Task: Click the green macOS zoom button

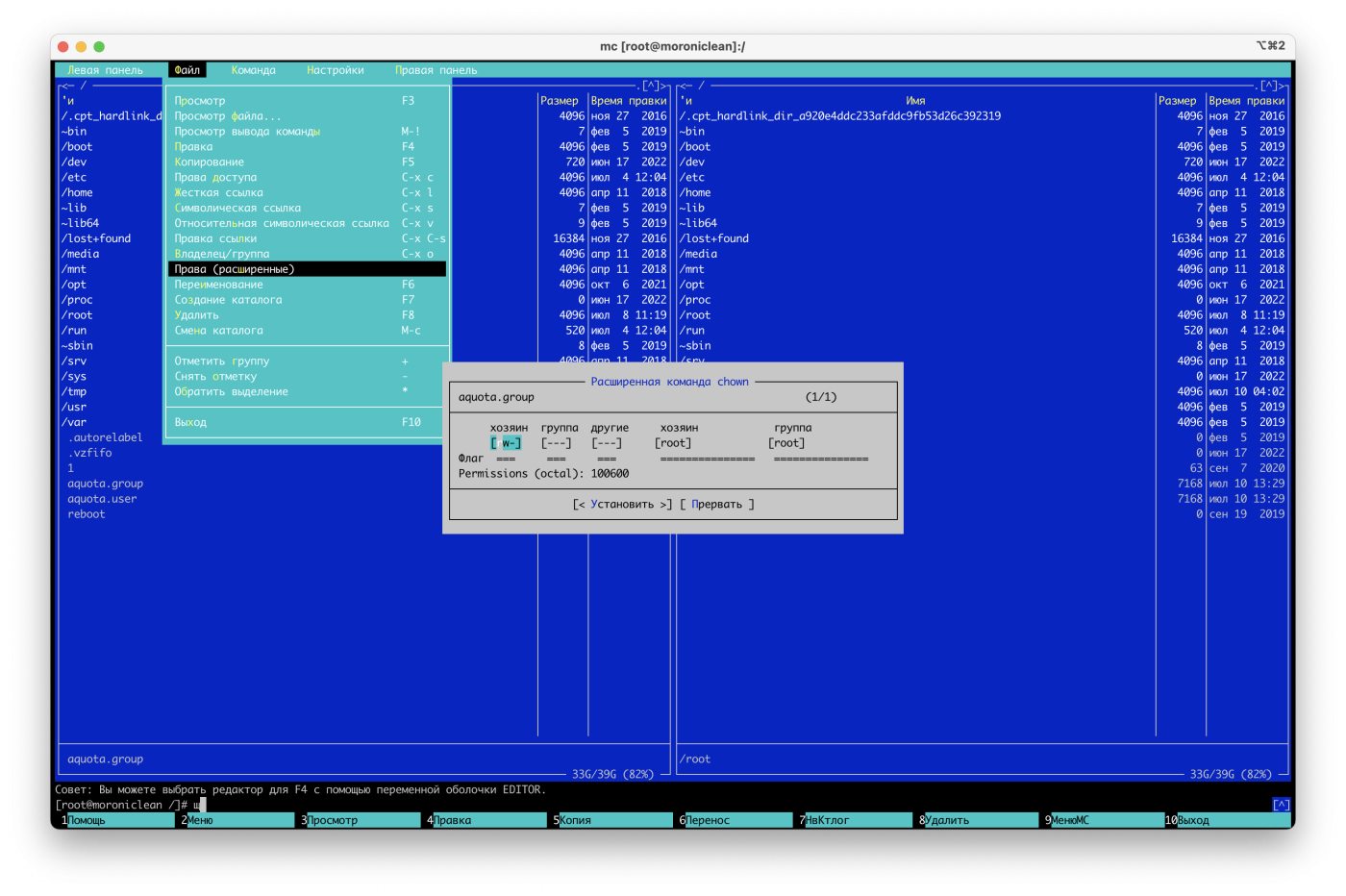Action: pos(99,46)
